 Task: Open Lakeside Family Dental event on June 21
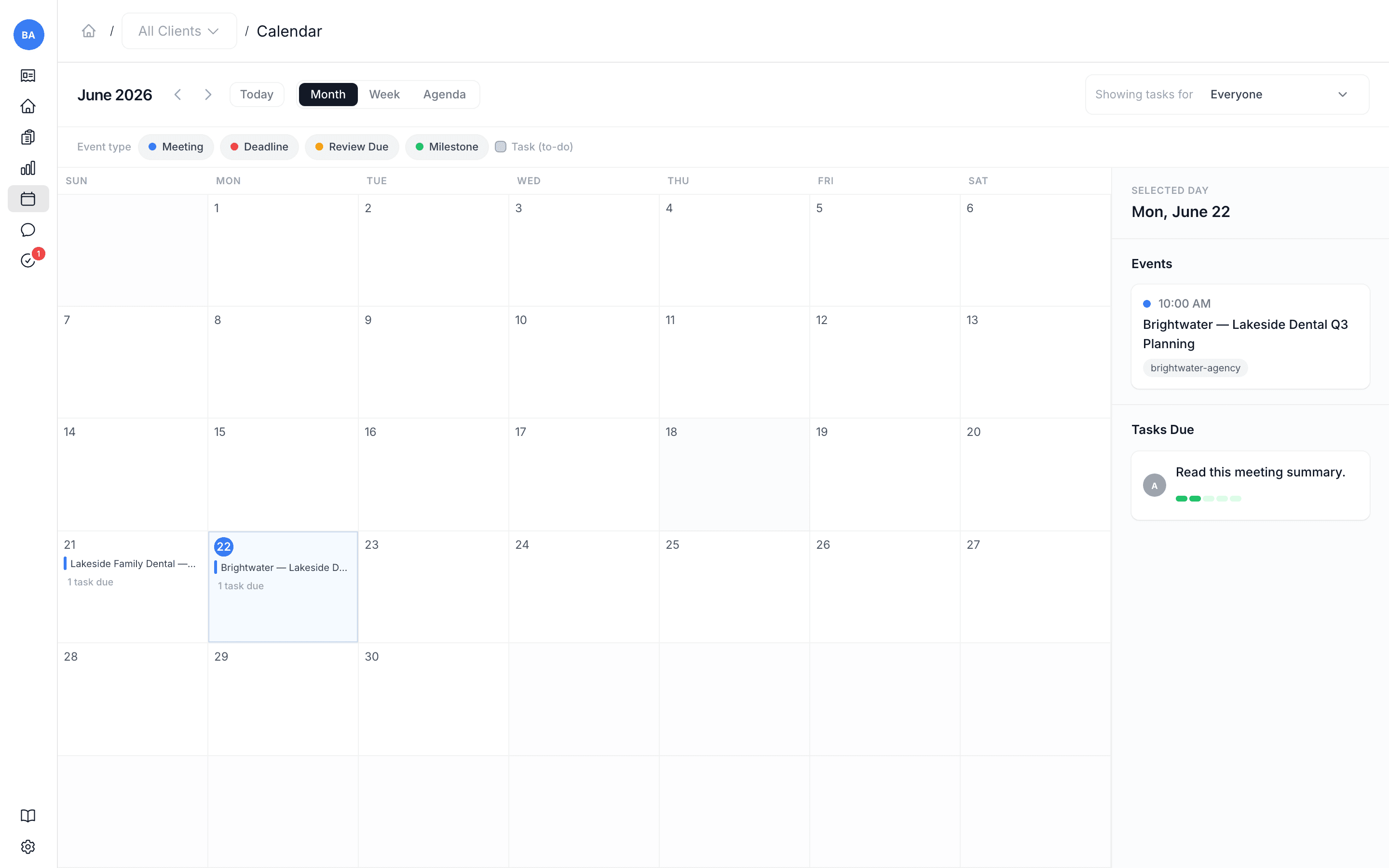132,564
